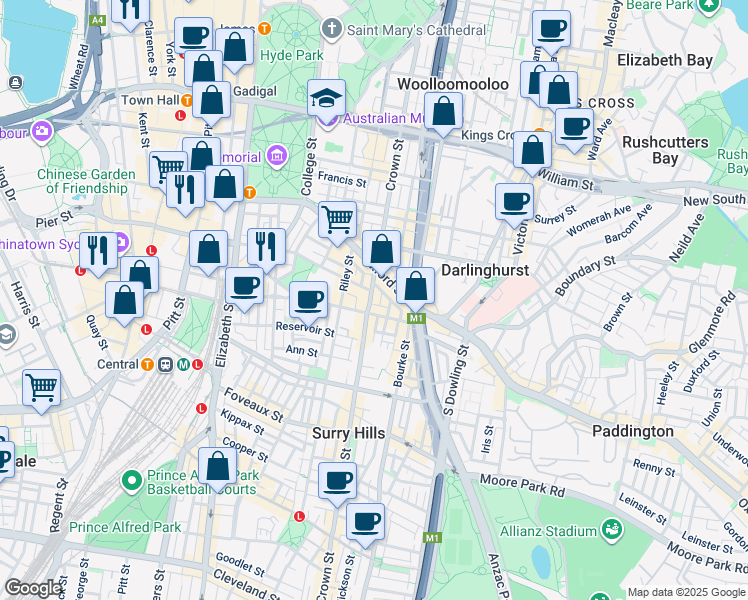Image resolution: width=748 pixels, height=600 pixels.
Task: Select the shopping bag marker beside Town Hall station
Action: click(x=211, y=101)
